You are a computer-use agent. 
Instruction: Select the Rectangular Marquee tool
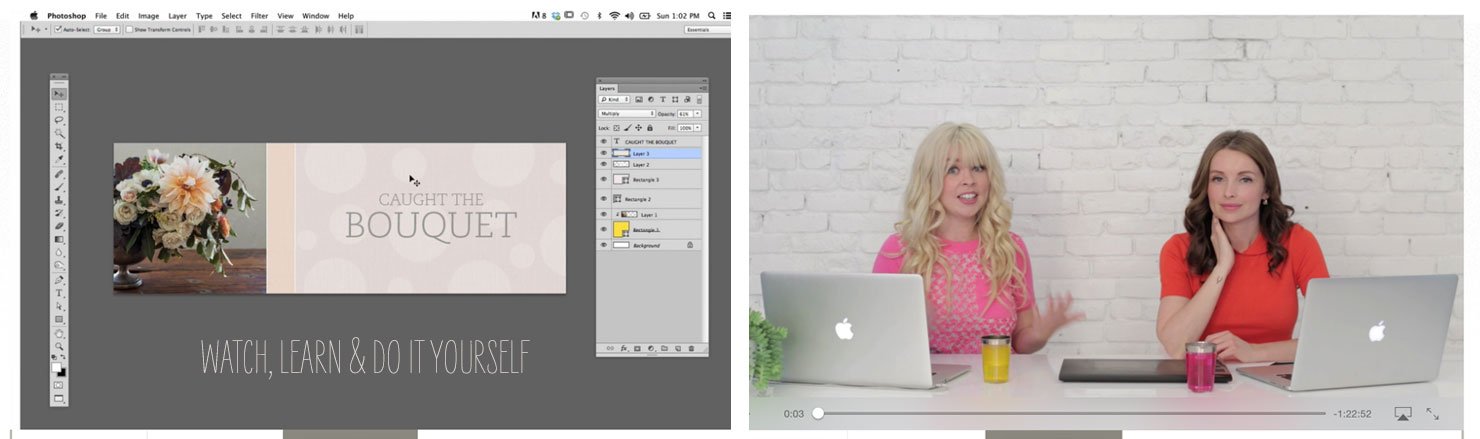coord(59,106)
